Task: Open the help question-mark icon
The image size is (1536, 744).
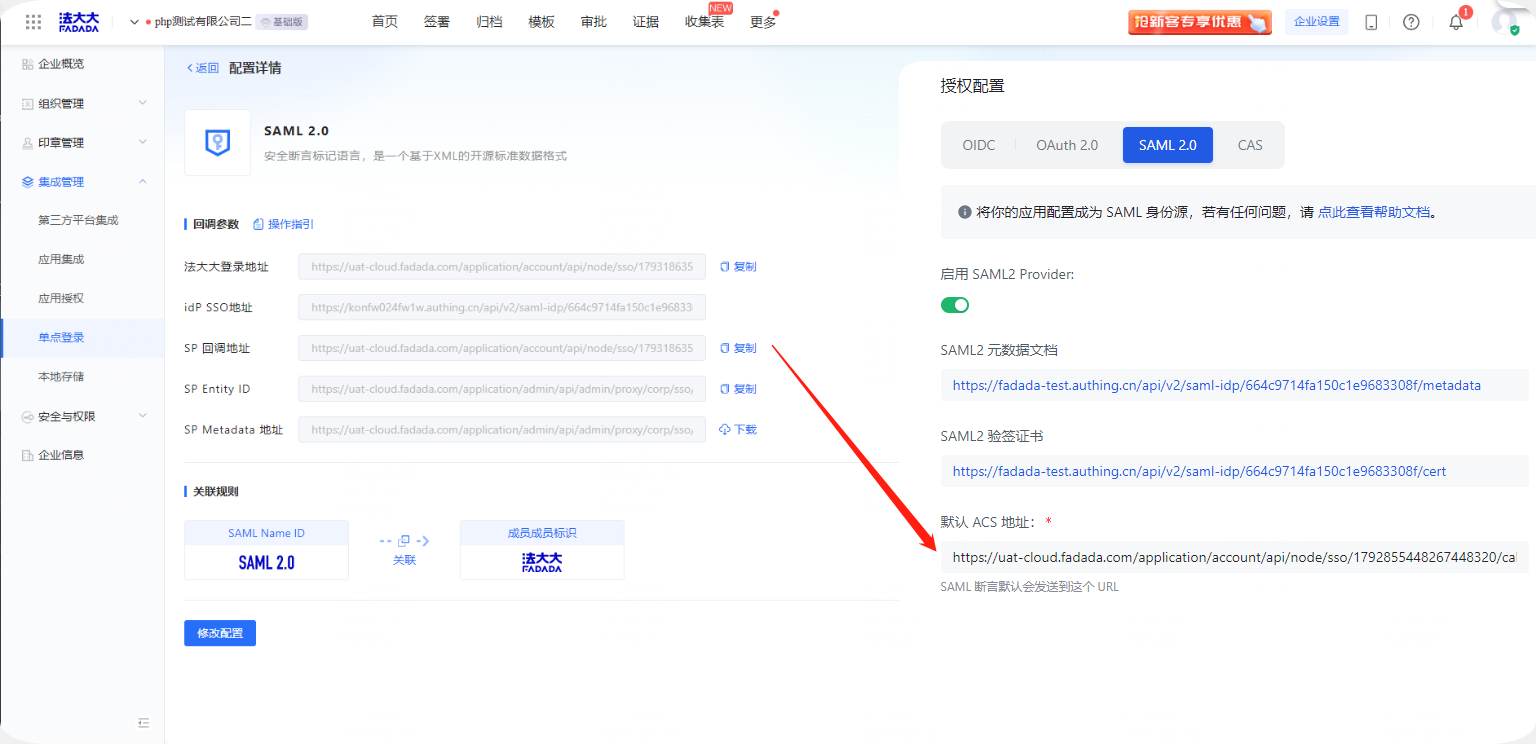Action: 1411,22
